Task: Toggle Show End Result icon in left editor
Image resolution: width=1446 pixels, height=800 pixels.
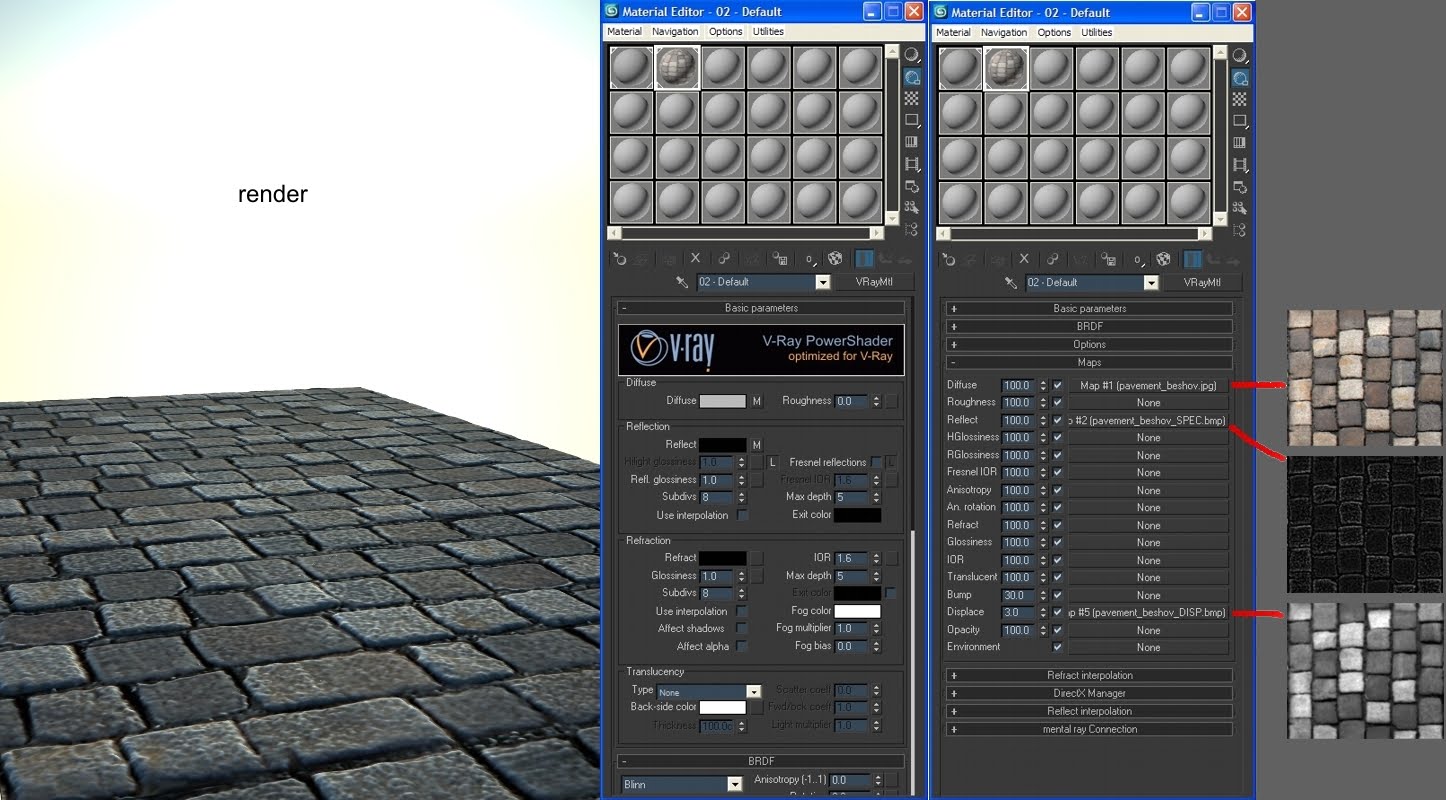Action: coord(864,259)
